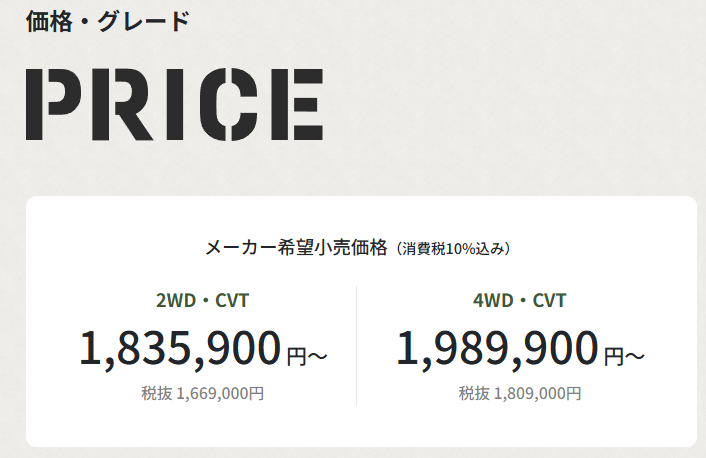
Task: Click the large PRICE heading
Action: pyautogui.click(x=174, y=104)
